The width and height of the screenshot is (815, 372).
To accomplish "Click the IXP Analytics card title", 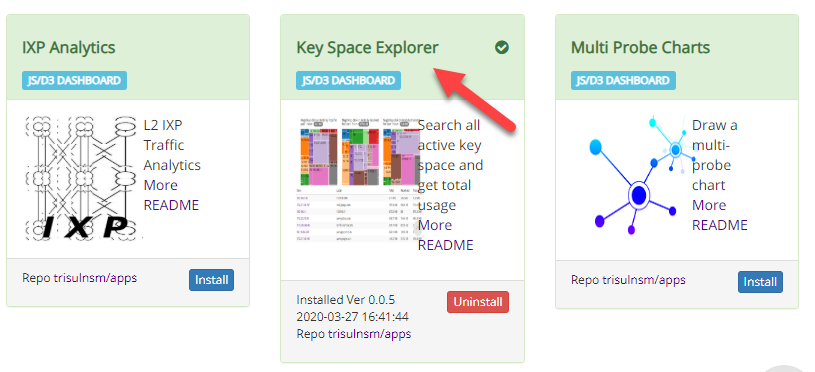I will [x=69, y=48].
